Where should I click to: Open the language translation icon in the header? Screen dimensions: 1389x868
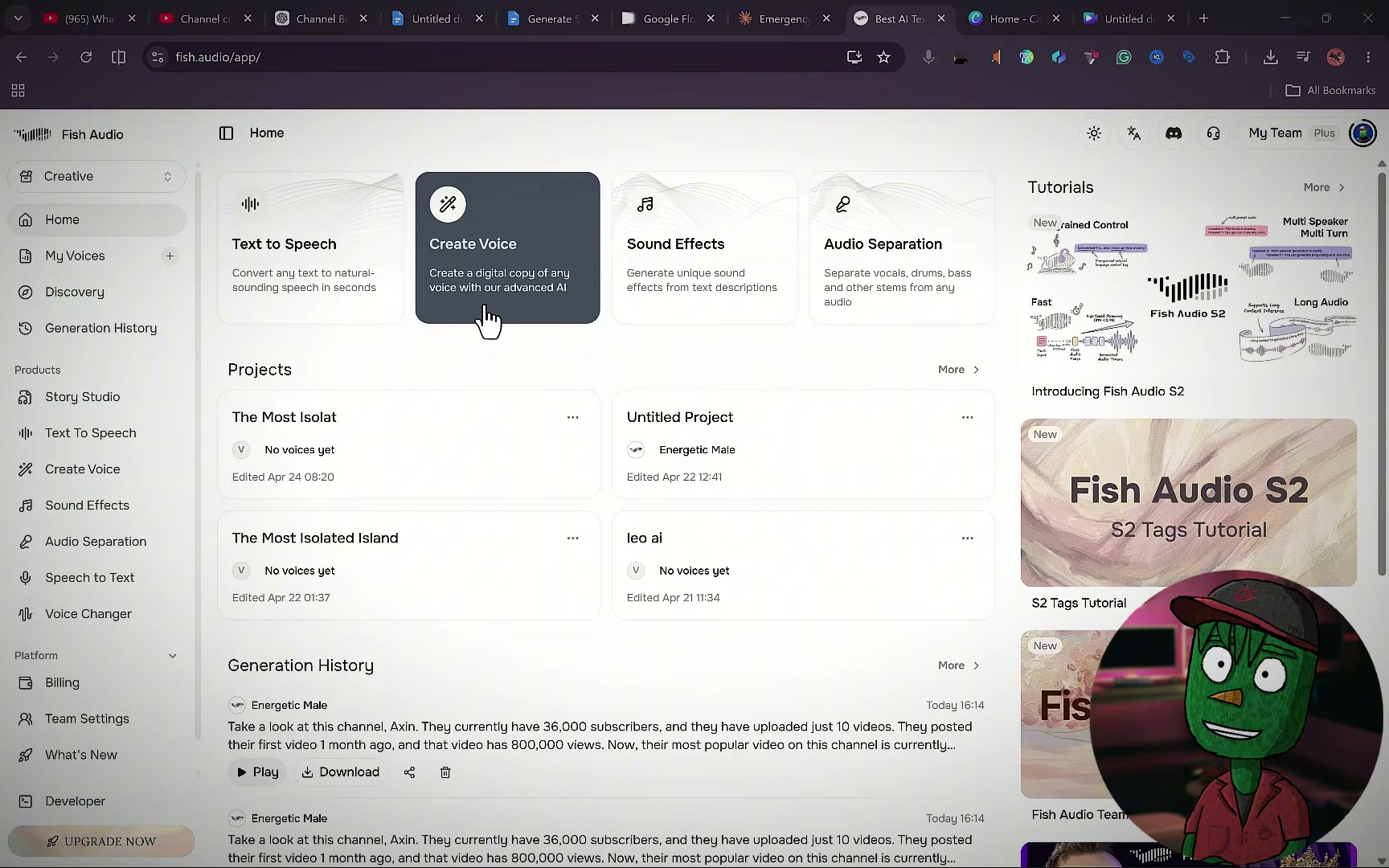1134,133
